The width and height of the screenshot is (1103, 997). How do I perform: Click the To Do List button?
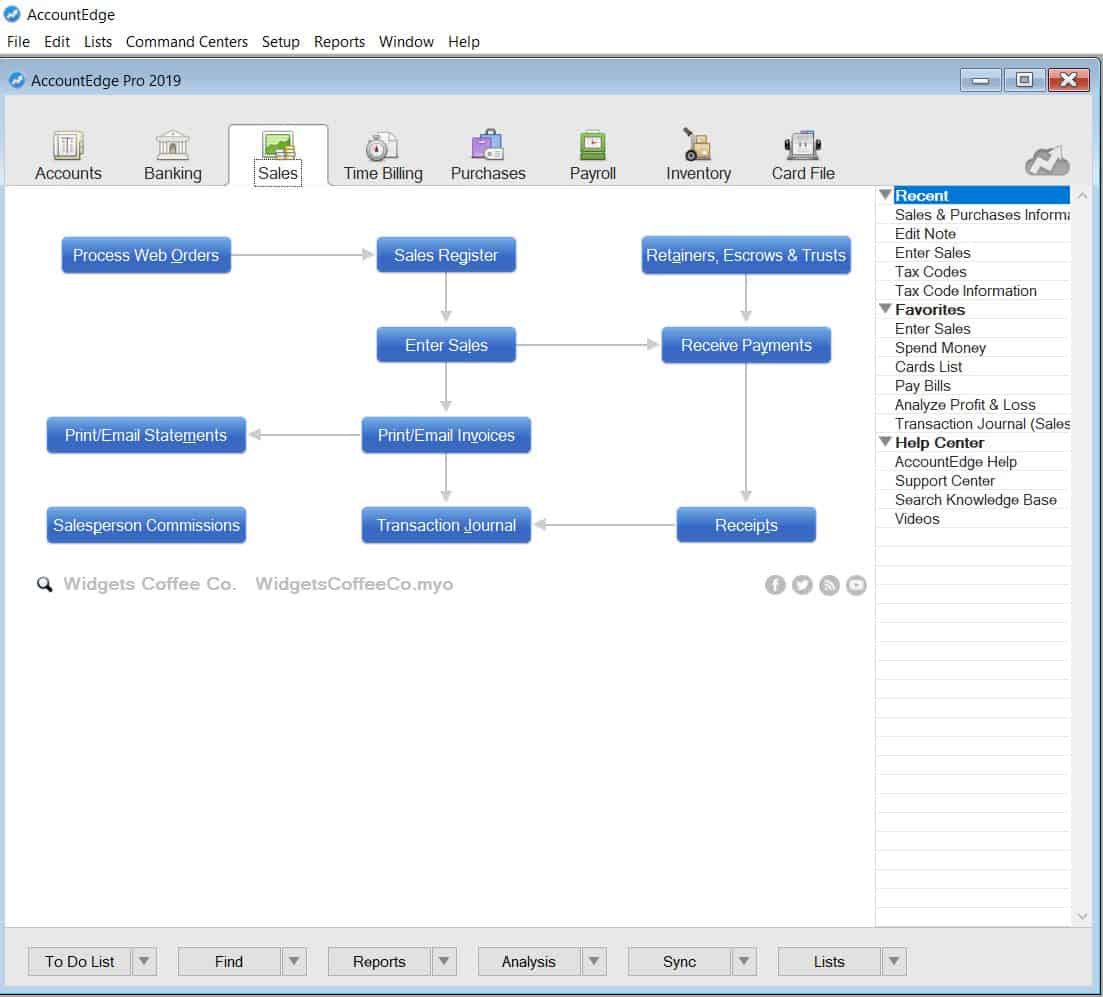79,961
